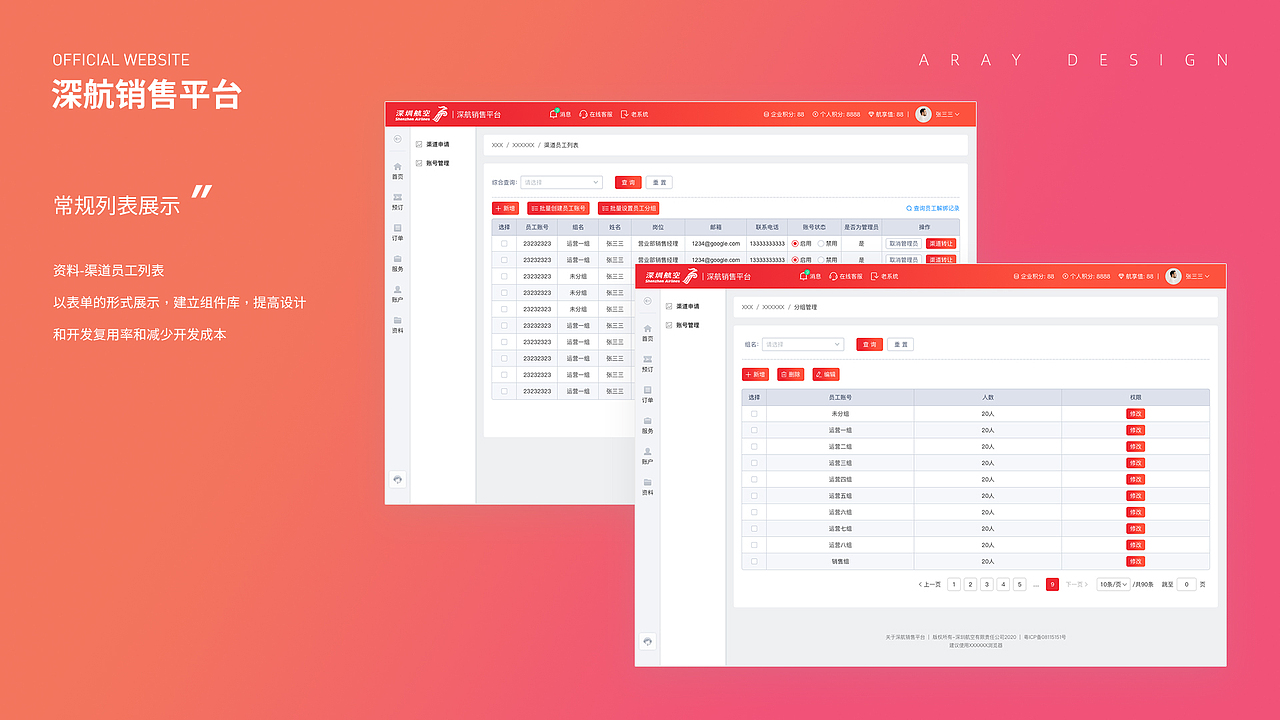Open 消息 bell in group management window
This screenshot has height=720, width=1280.
[810, 276]
